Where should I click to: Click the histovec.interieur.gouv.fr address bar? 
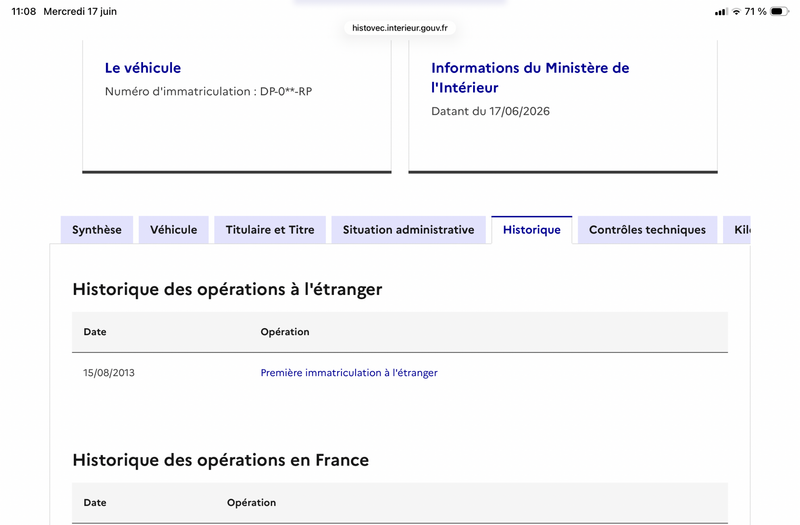(400, 28)
